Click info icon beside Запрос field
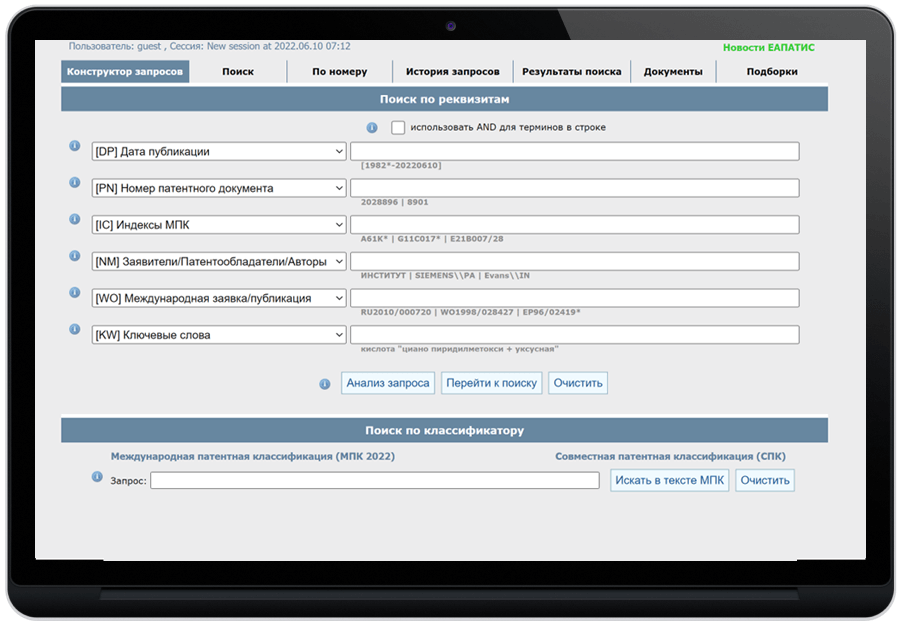Image resolution: width=901 pixels, height=626 pixels. point(97,477)
